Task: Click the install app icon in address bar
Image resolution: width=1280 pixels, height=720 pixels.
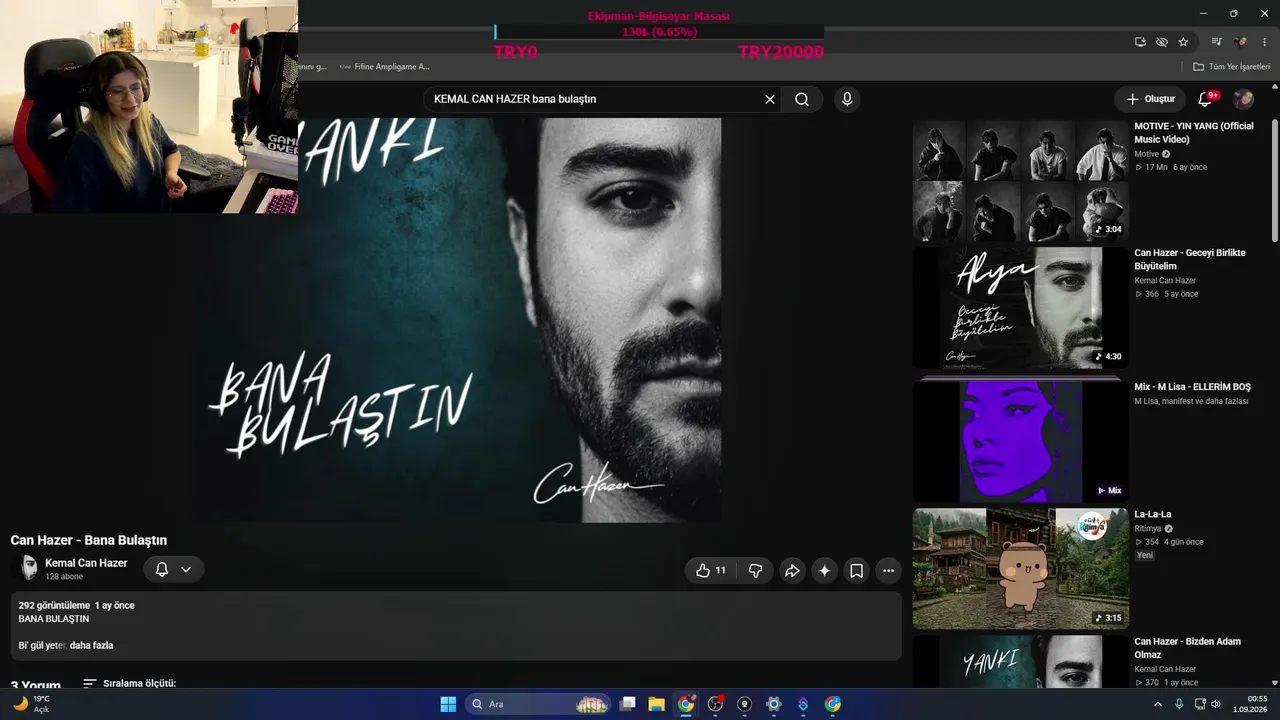Action: coord(1140,42)
